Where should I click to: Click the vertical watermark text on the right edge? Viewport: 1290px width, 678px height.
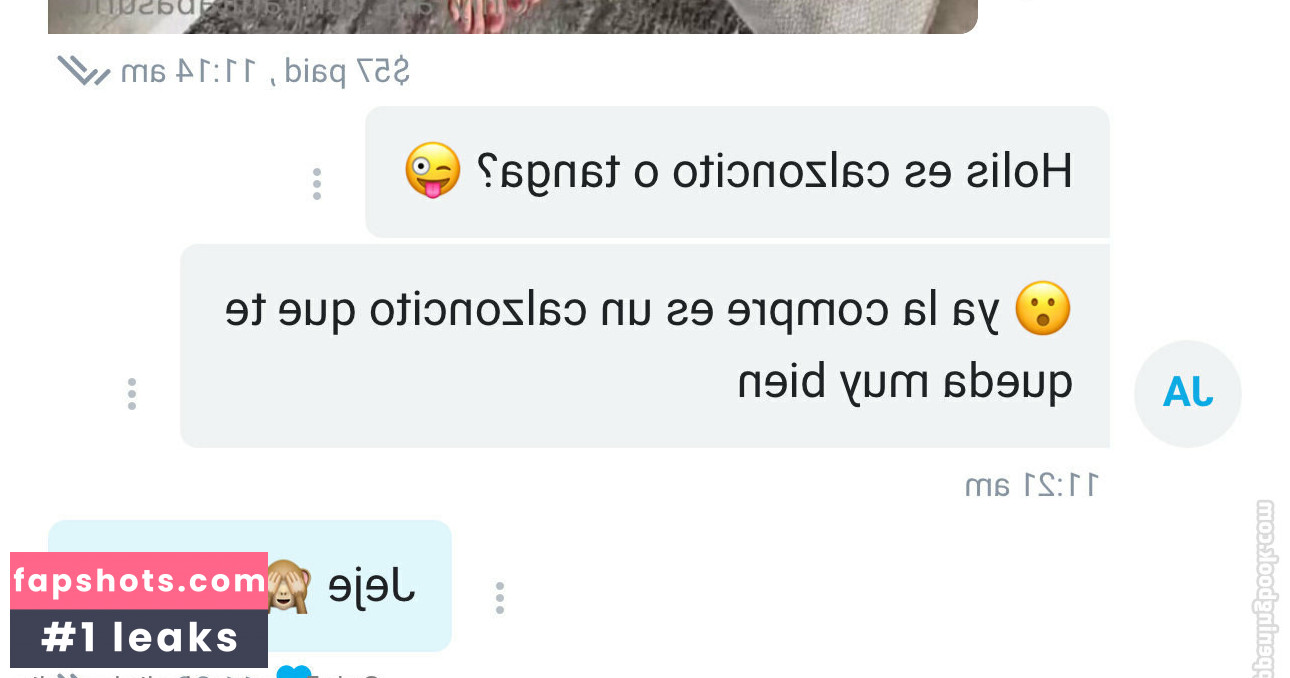click(x=1265, y=588)
